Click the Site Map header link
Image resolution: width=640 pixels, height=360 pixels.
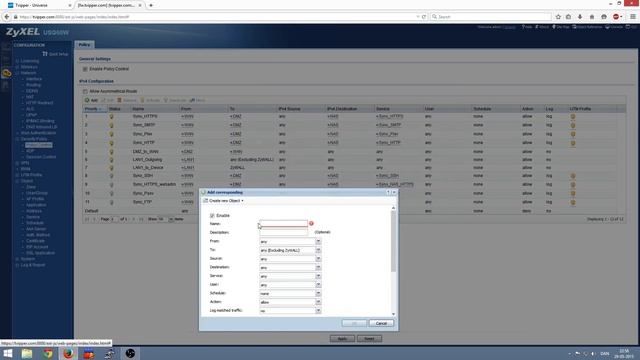coord(561,27)
